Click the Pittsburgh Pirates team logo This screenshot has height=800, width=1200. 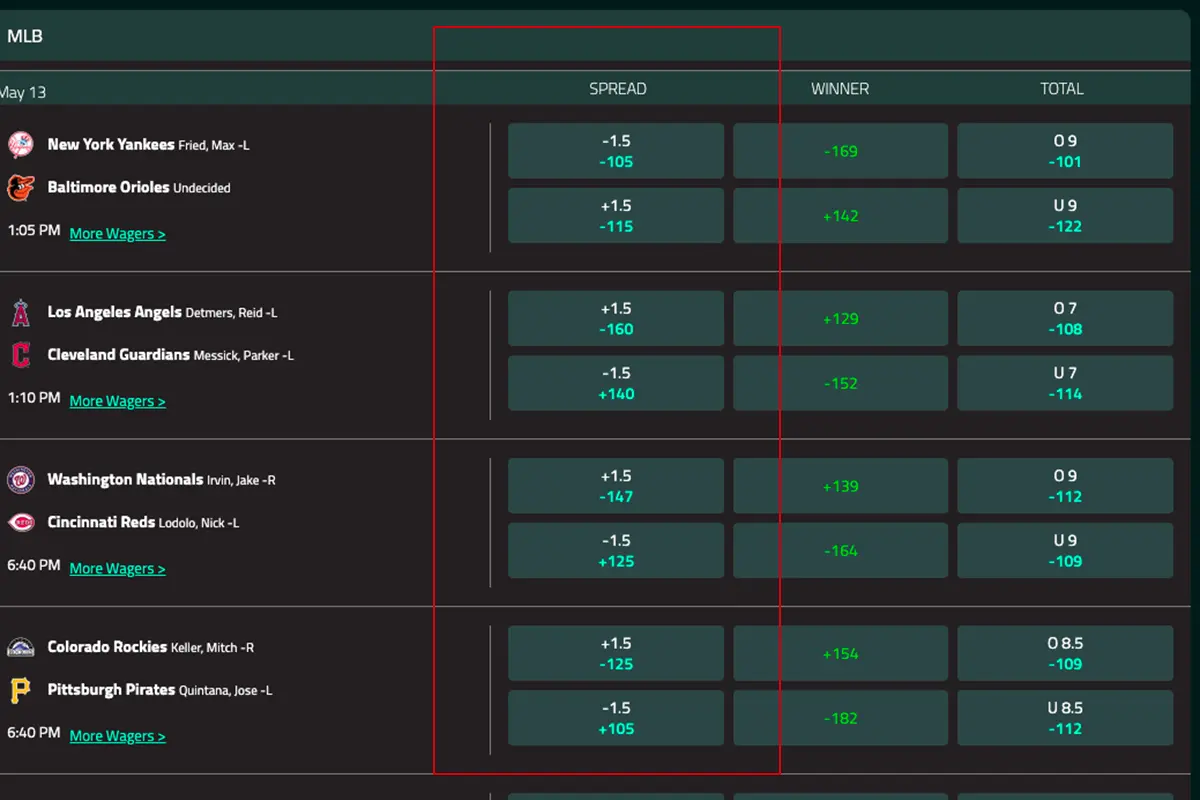20,690
